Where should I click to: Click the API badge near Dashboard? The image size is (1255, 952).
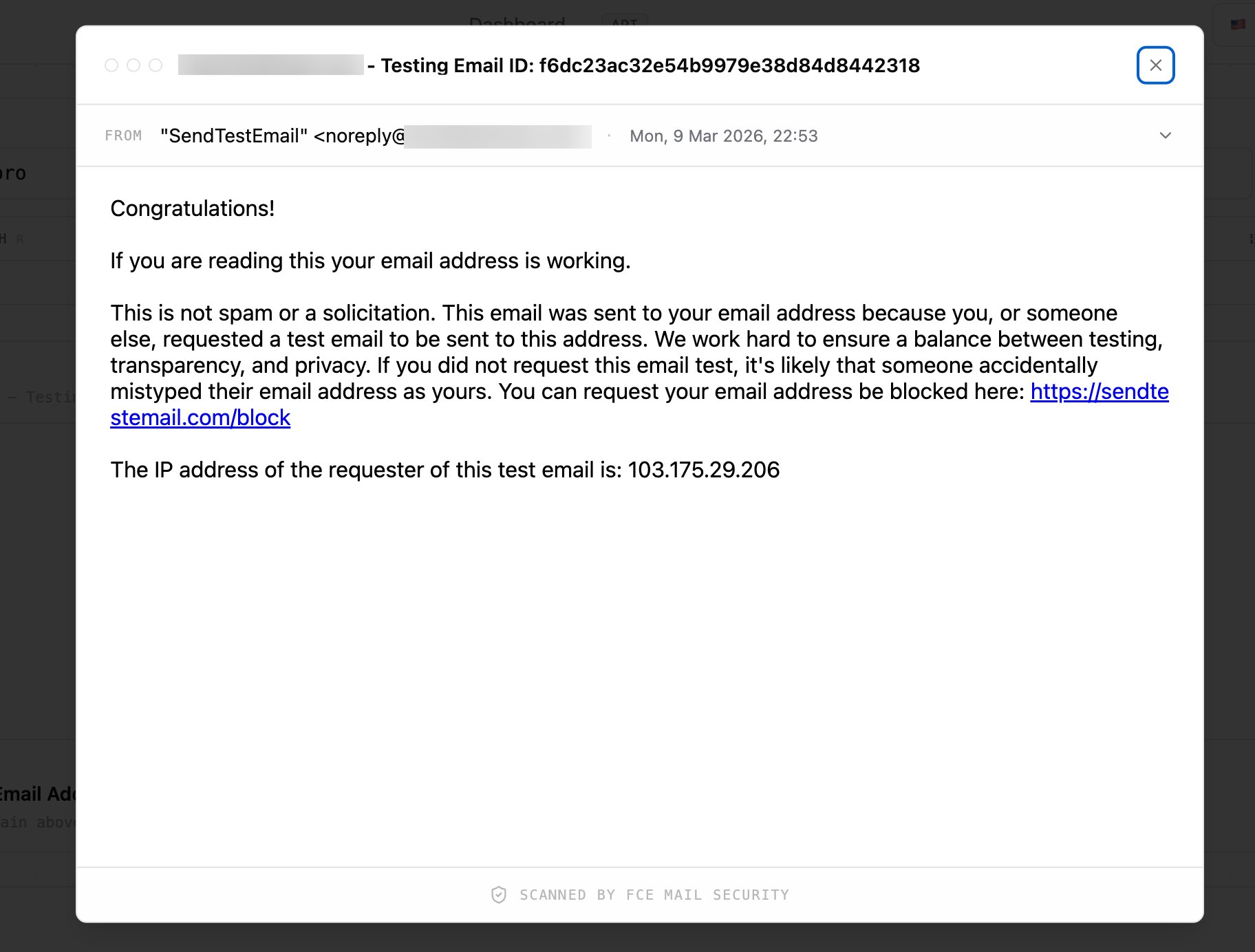click(x=624, y=21)
